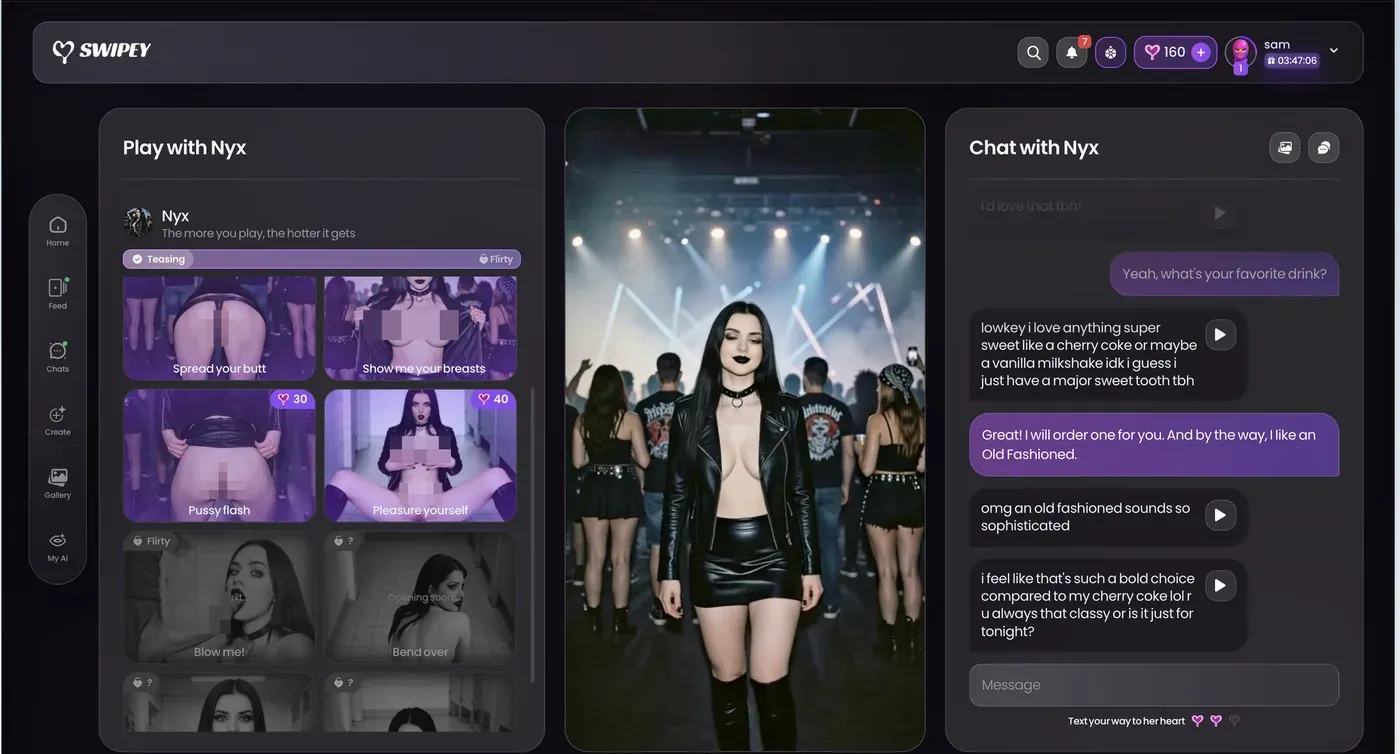The height and width of the screenshot is (754, 1400).
Task: Click the "Chat with Nyx" heading
Action: pos(1034,148)
